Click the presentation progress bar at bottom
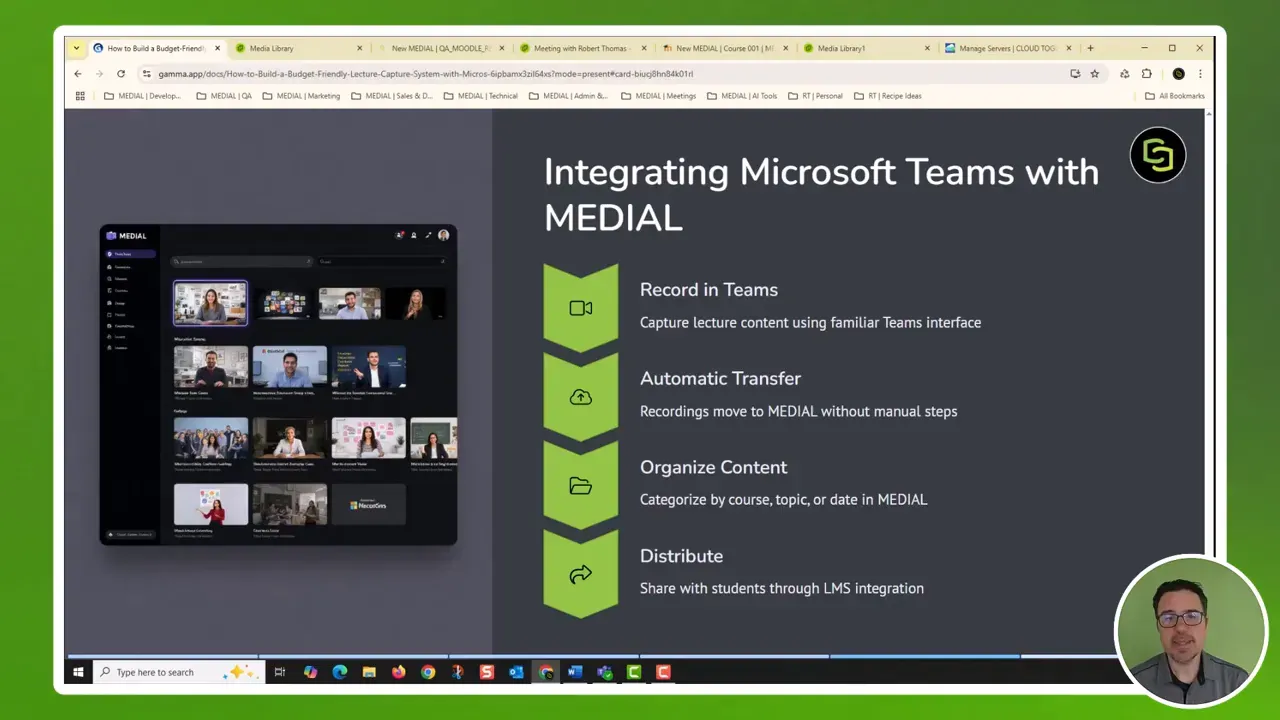The width and height of the screenshot is (1280, 720). [x=590, y=657]
